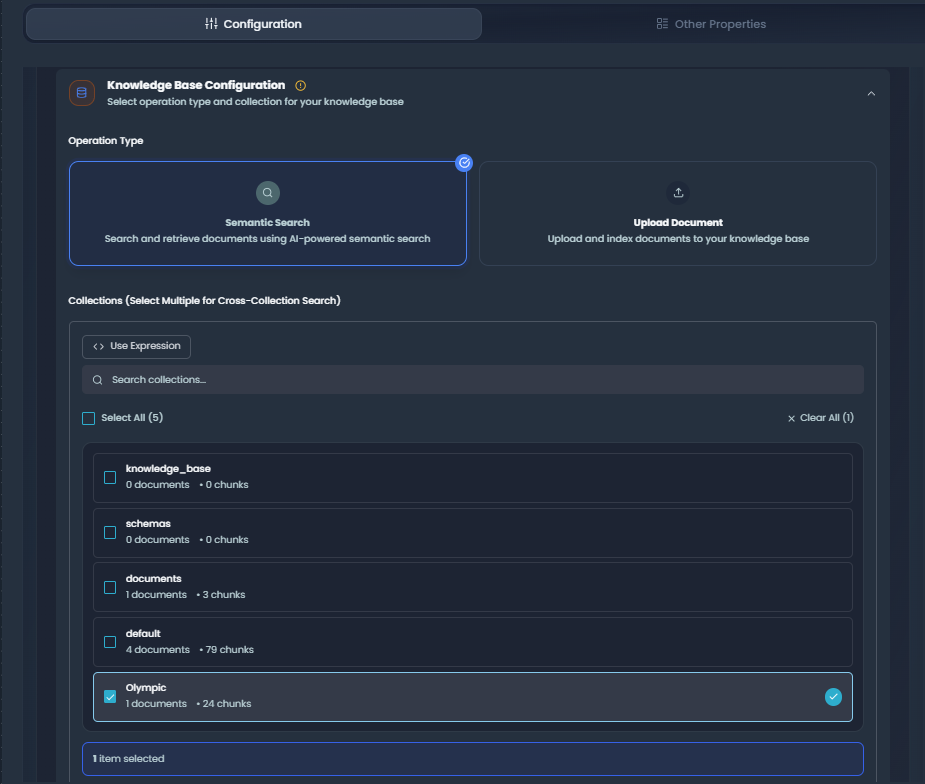
Task: Focus the Search collections input field
Action: tap(480, 380)
